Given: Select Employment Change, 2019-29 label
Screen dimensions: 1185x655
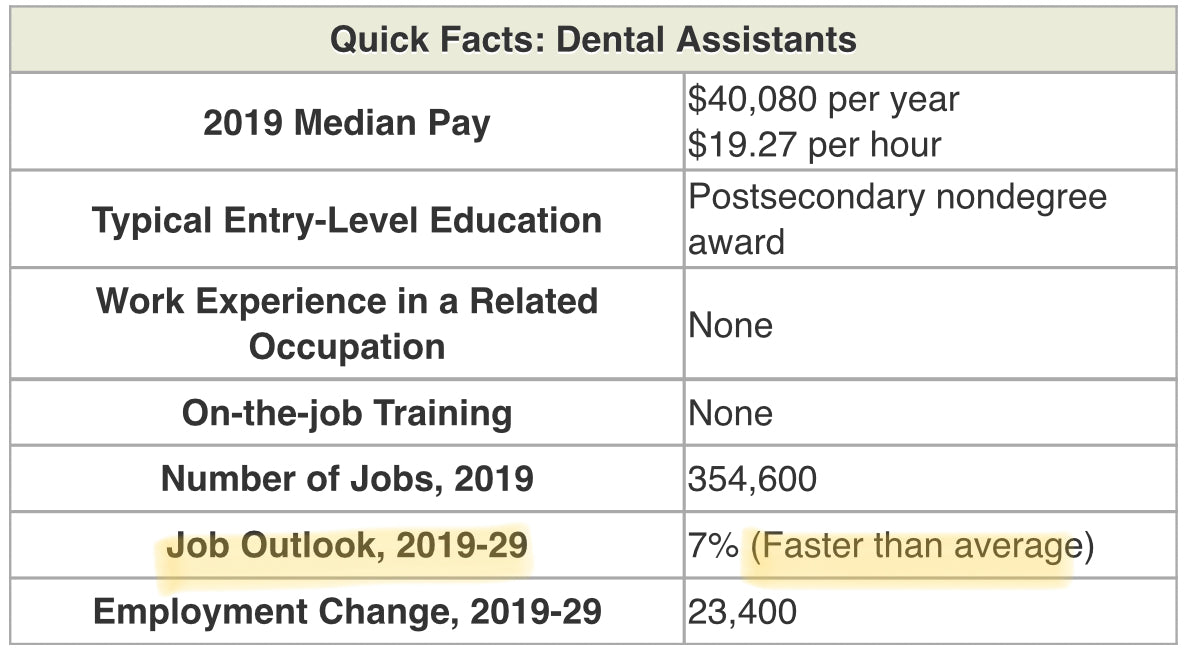Looking at the screenshot, I should tap(347, 611).
